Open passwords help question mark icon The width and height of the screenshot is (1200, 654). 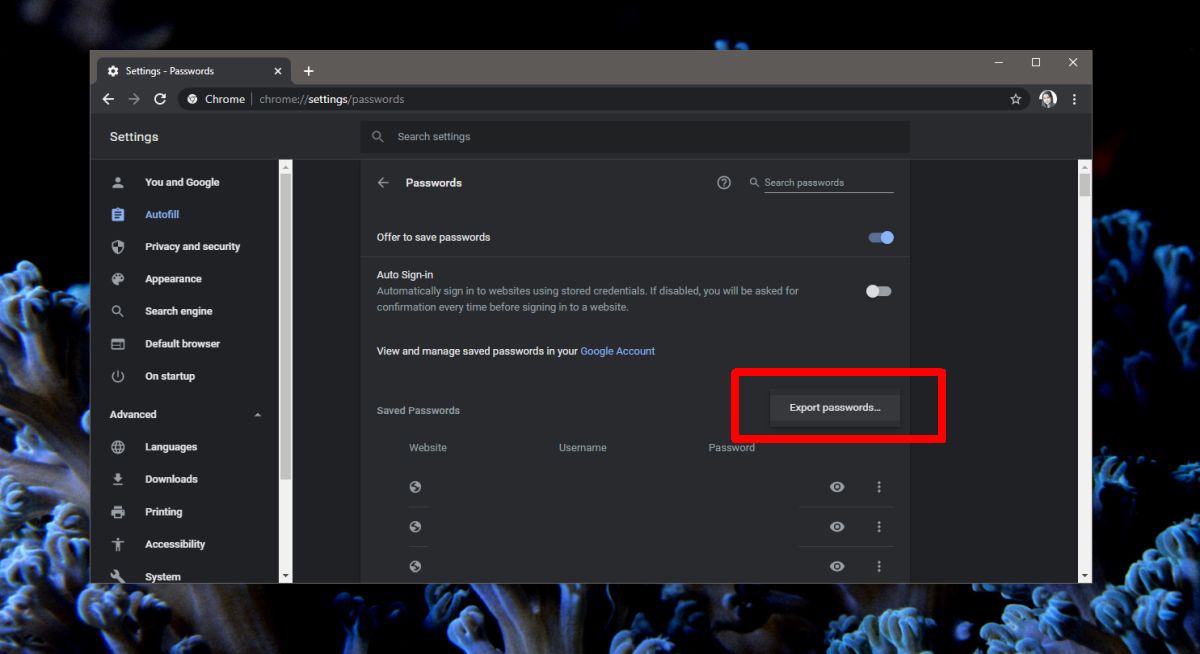coord(724,183)
